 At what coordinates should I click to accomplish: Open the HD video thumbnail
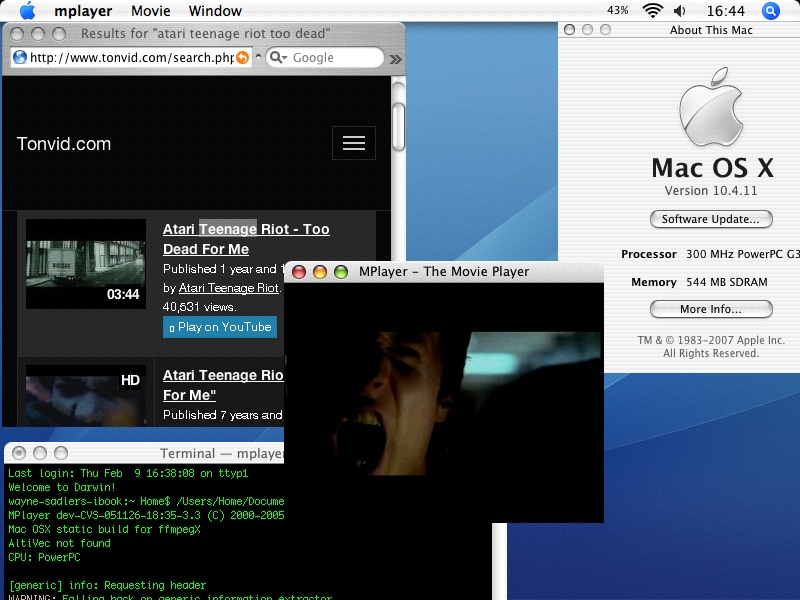tap(86, 395)
